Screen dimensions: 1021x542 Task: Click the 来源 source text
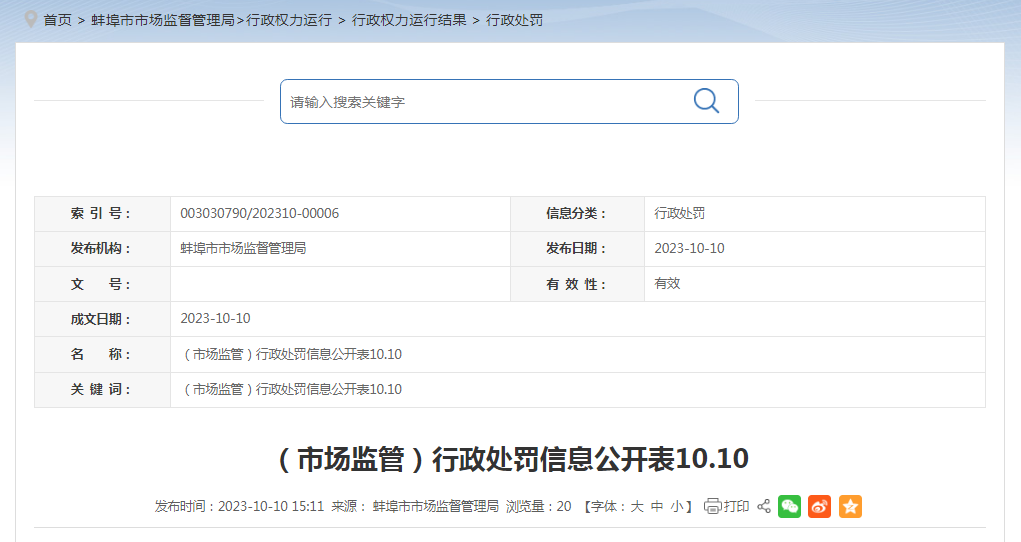[415, 506]
